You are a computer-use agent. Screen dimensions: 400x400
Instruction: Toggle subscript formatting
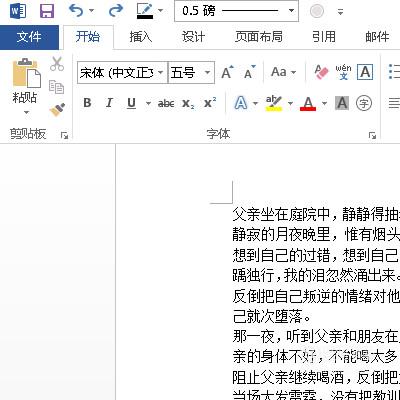(x=188, y=104)
